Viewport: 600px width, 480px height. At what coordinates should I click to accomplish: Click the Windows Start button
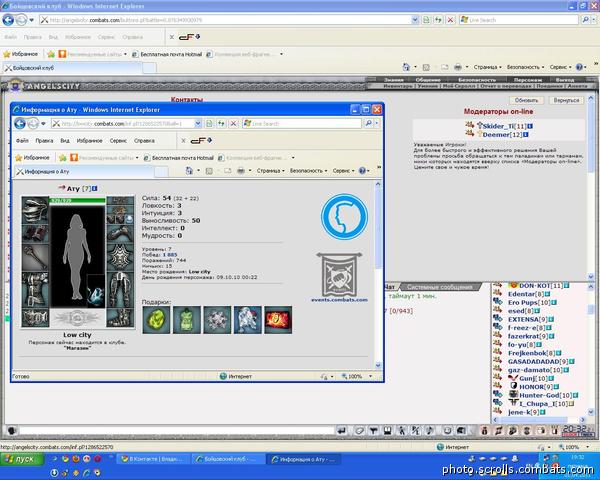pyautogui.click(x=22, y=459)
